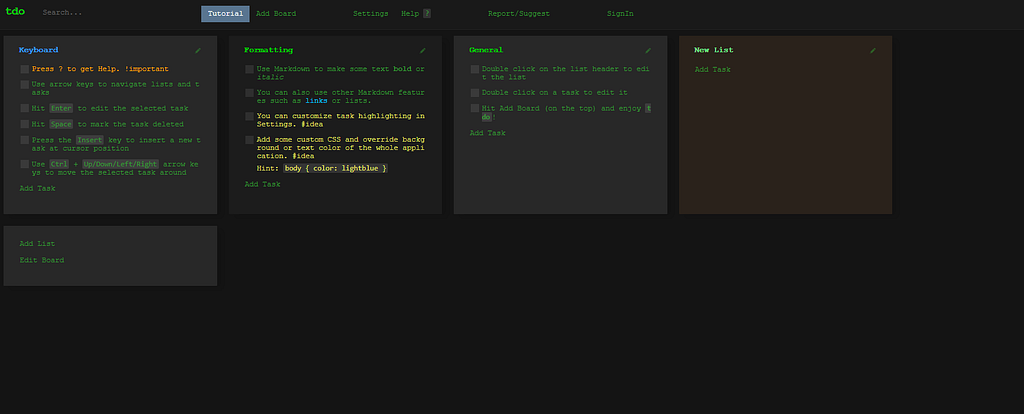The image size is (1024, 414).
Task: Check the 'Use Ctrl + Up/Down' task
Action: (24, 165)
